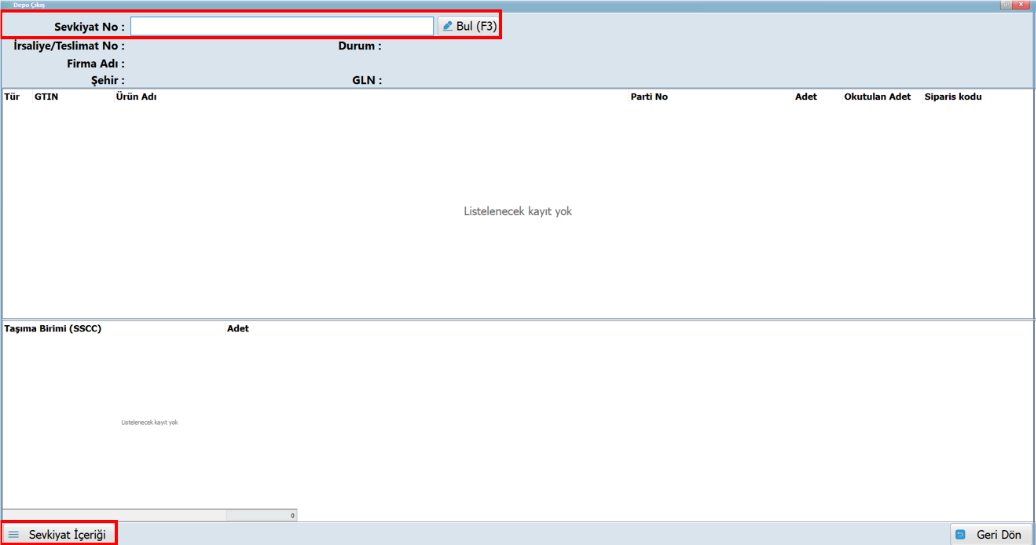Click the GTIN column header
Image resolution: width=1036 pixels, height=545 pixels.
46,97
